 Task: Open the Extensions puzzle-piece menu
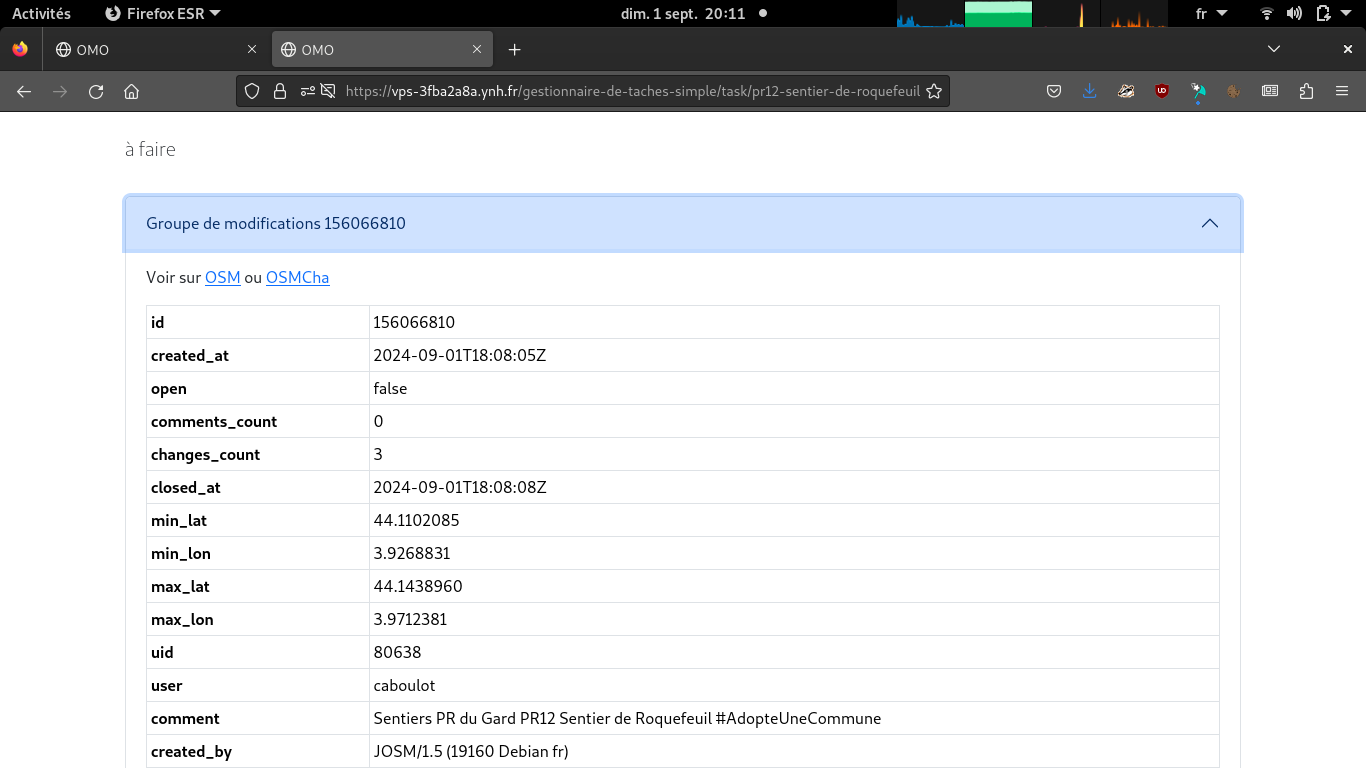(1306, 91)
